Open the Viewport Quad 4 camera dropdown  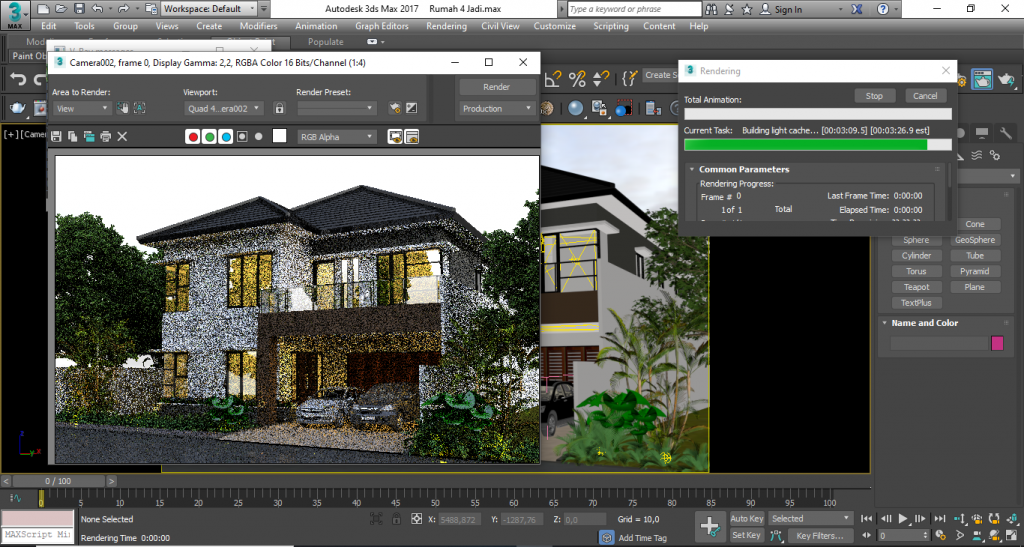point(224,108)
